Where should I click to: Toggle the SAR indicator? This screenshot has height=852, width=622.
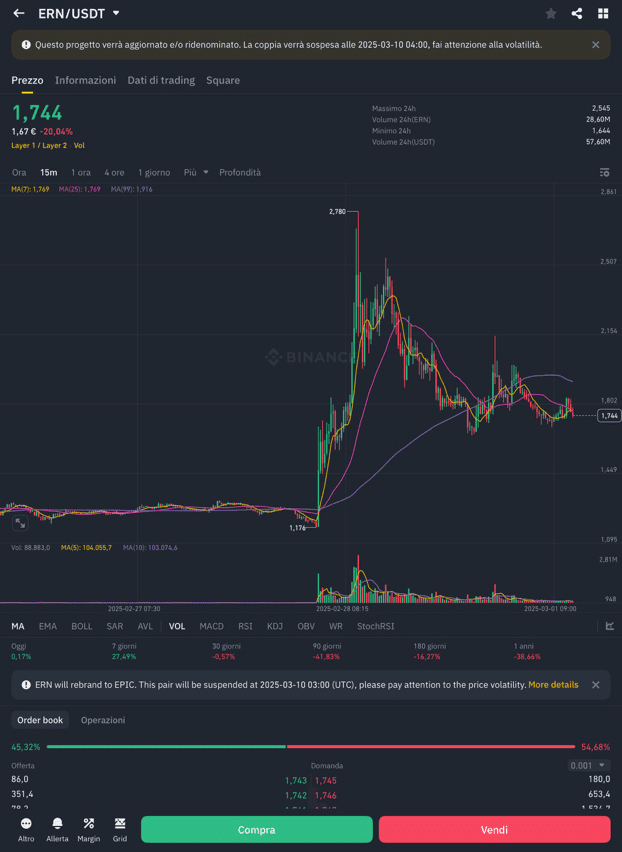coord(115,626)
